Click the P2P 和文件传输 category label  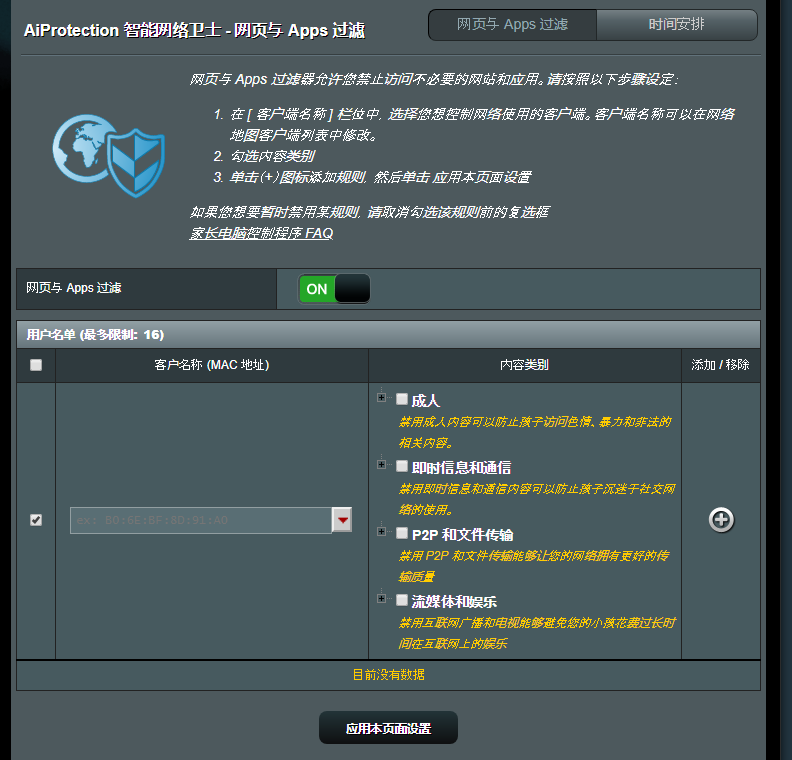pyautogui.click(x=463, y=535)
